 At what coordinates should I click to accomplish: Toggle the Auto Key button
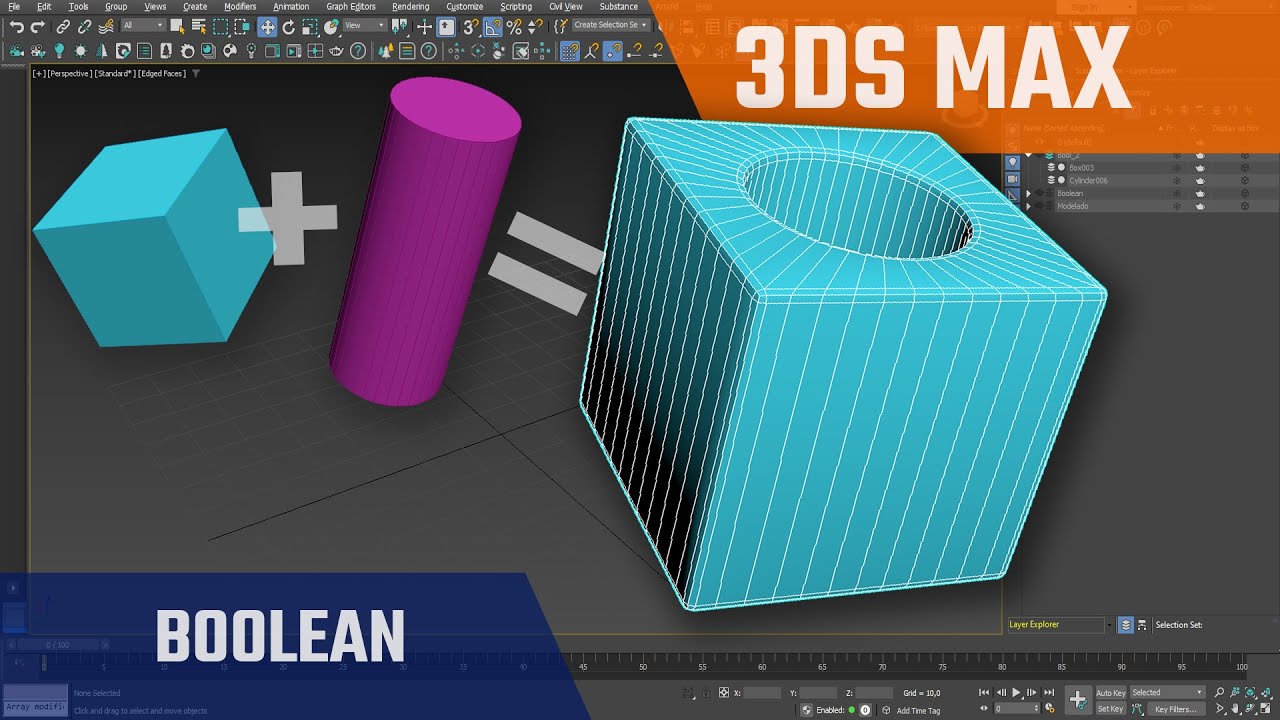pyautogui.click(x=1111, y=692)
